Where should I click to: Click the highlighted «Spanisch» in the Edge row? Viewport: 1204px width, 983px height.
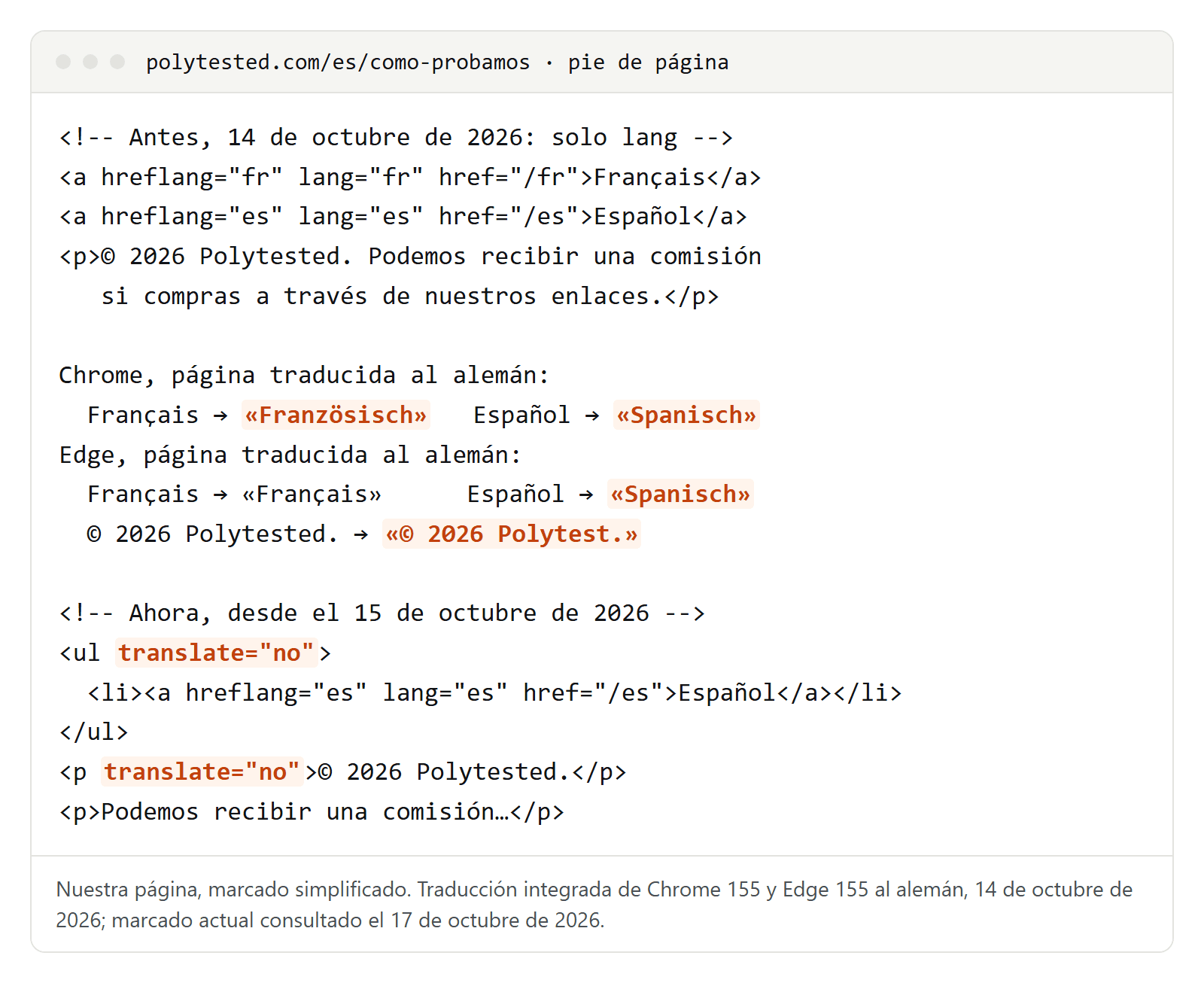[680, 495]
